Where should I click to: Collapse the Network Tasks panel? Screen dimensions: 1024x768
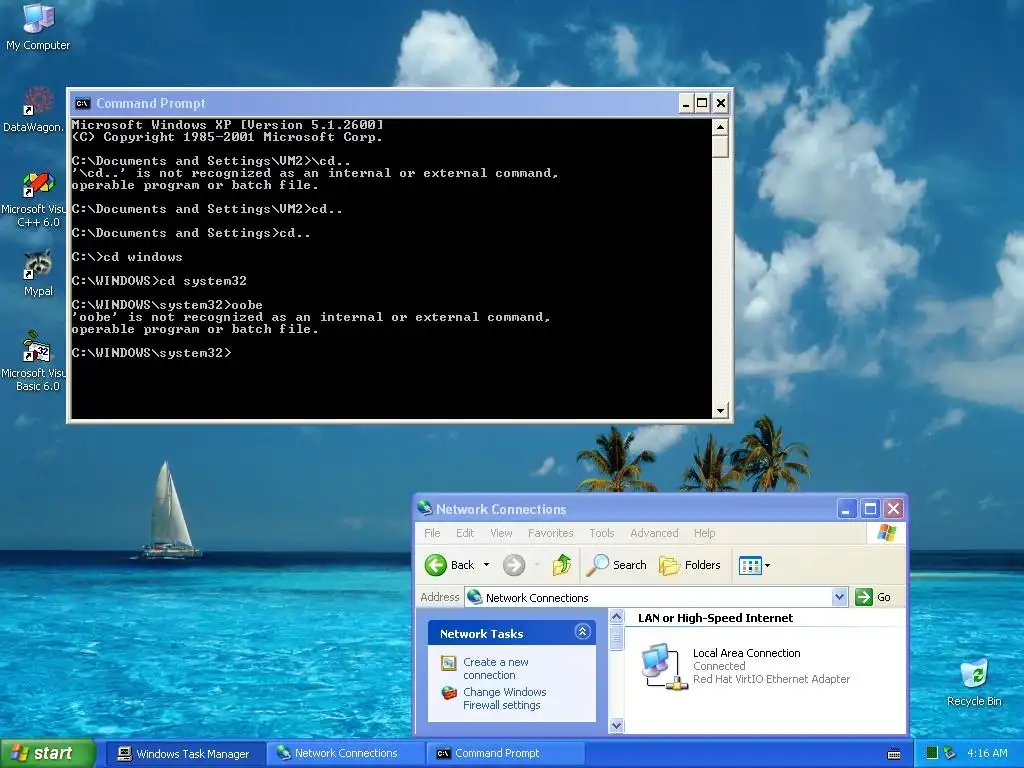click(582, 632)
